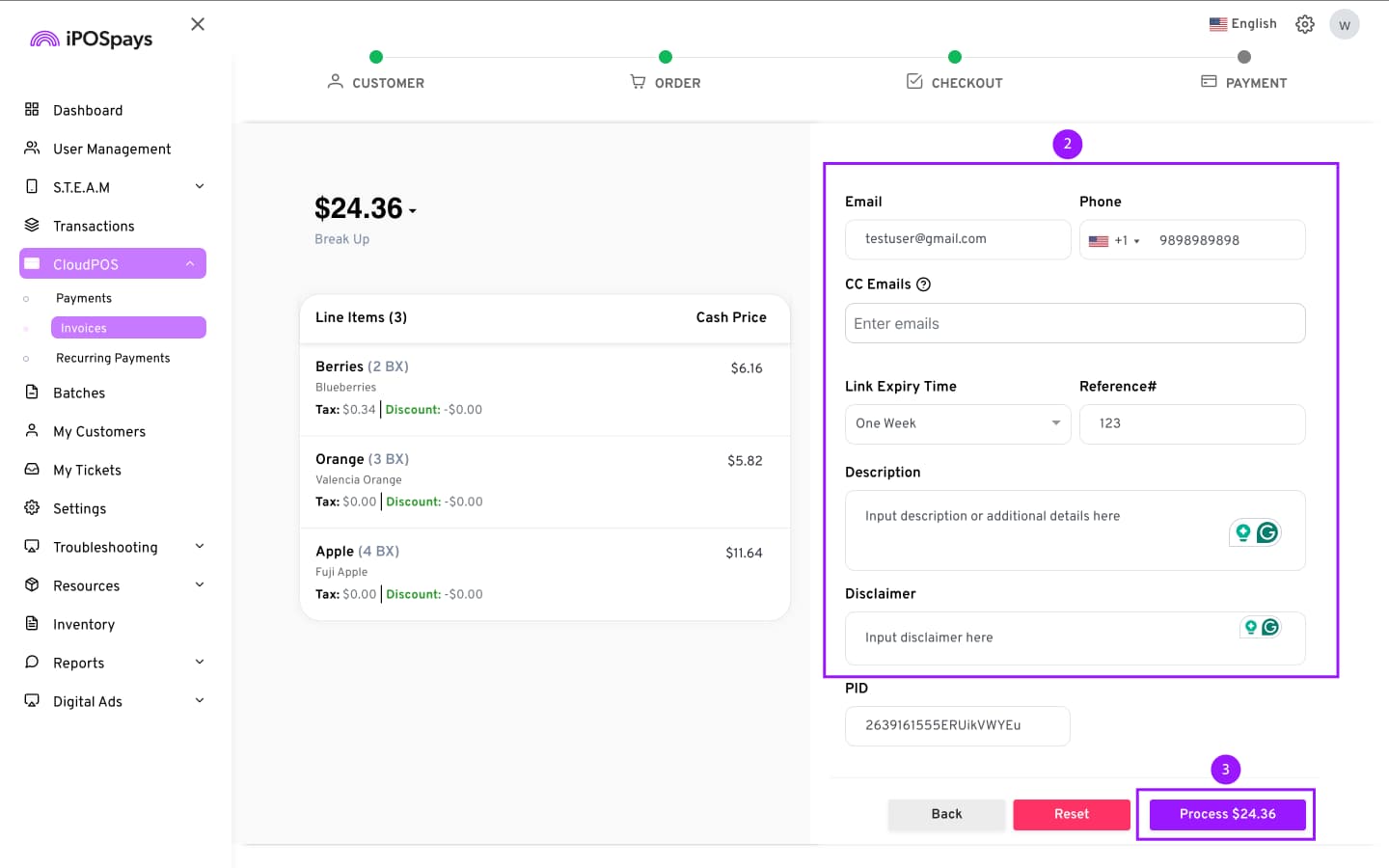Viewport: 1389px width, 868px height.
Task: Click the Grammarly icon in Description field
Action: tap(1266, 532)
